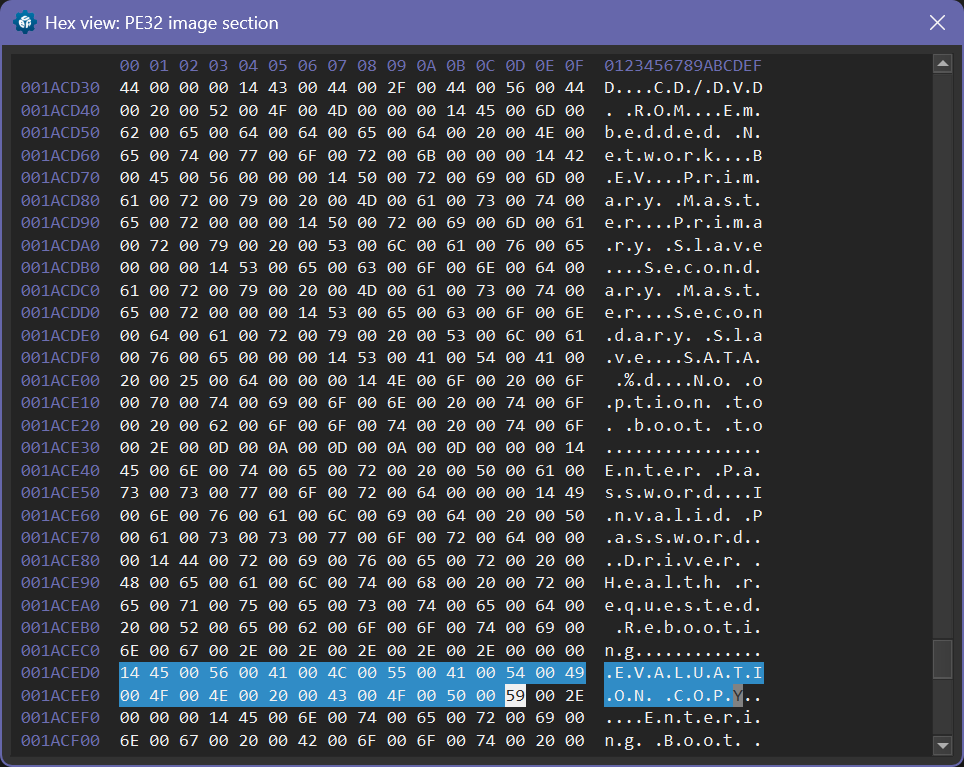Select byte 71 in row 001ACEA0

pyautogui.click(x=189, y=605)
